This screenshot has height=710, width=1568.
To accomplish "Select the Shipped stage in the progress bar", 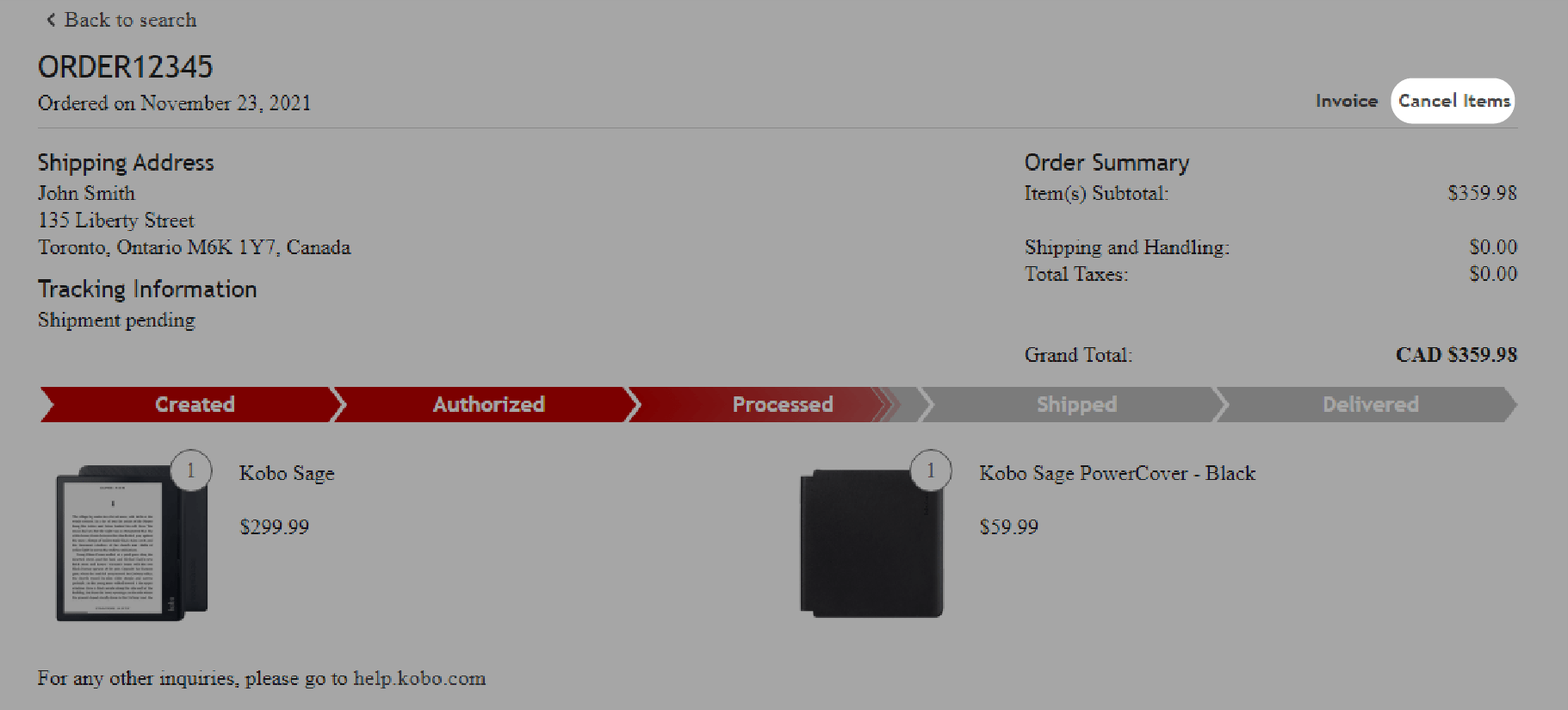I will [x=1076, y=404].
